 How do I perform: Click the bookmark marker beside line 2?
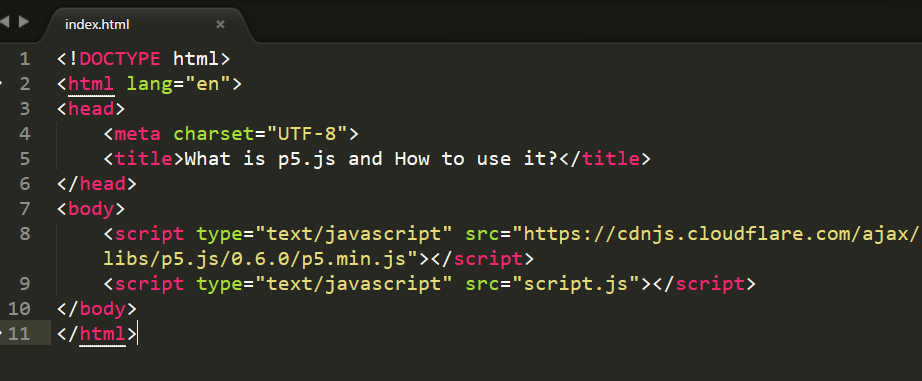[2, 84]
